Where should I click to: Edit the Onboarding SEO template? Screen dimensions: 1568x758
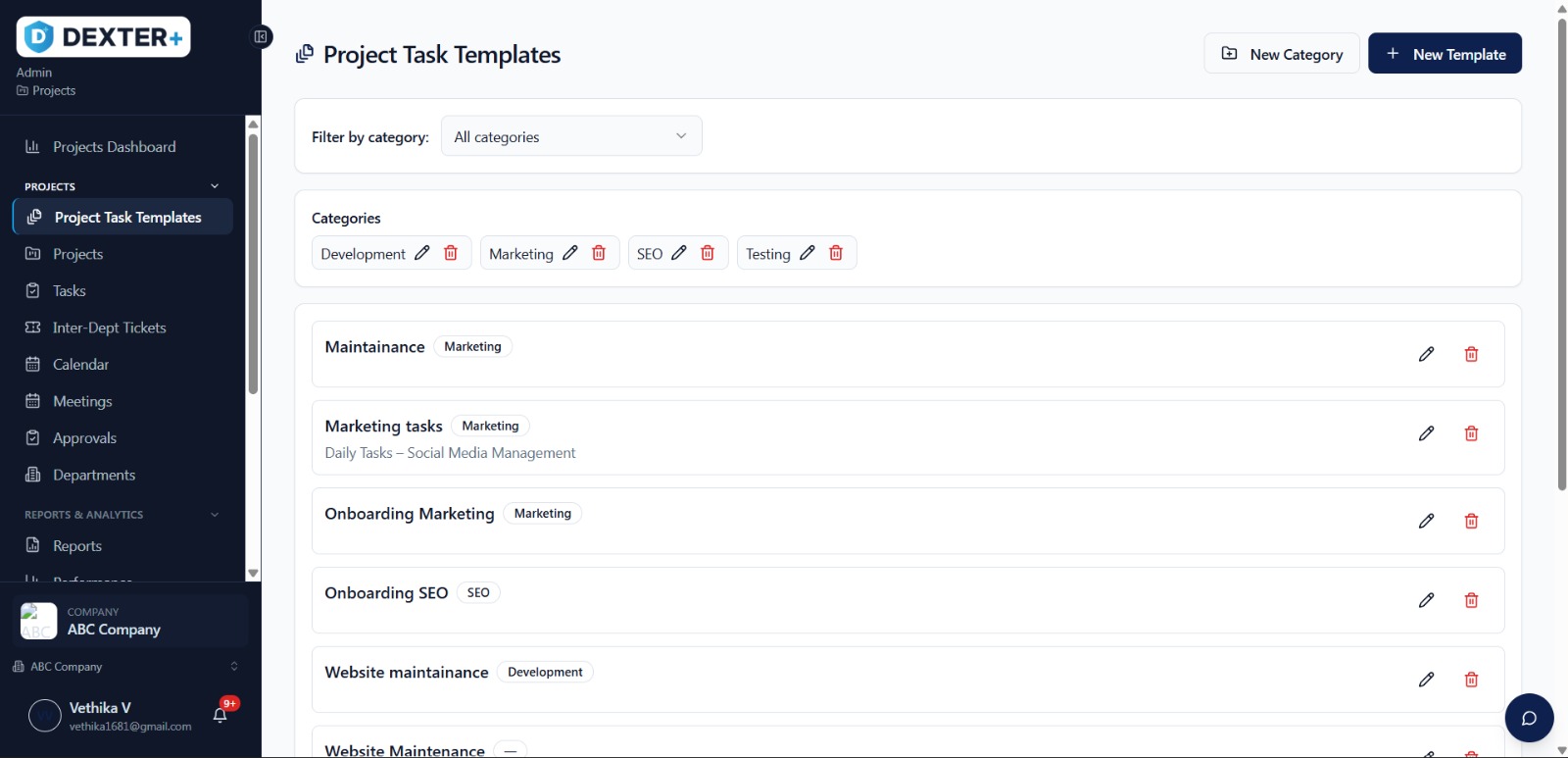click(1427, 600)
